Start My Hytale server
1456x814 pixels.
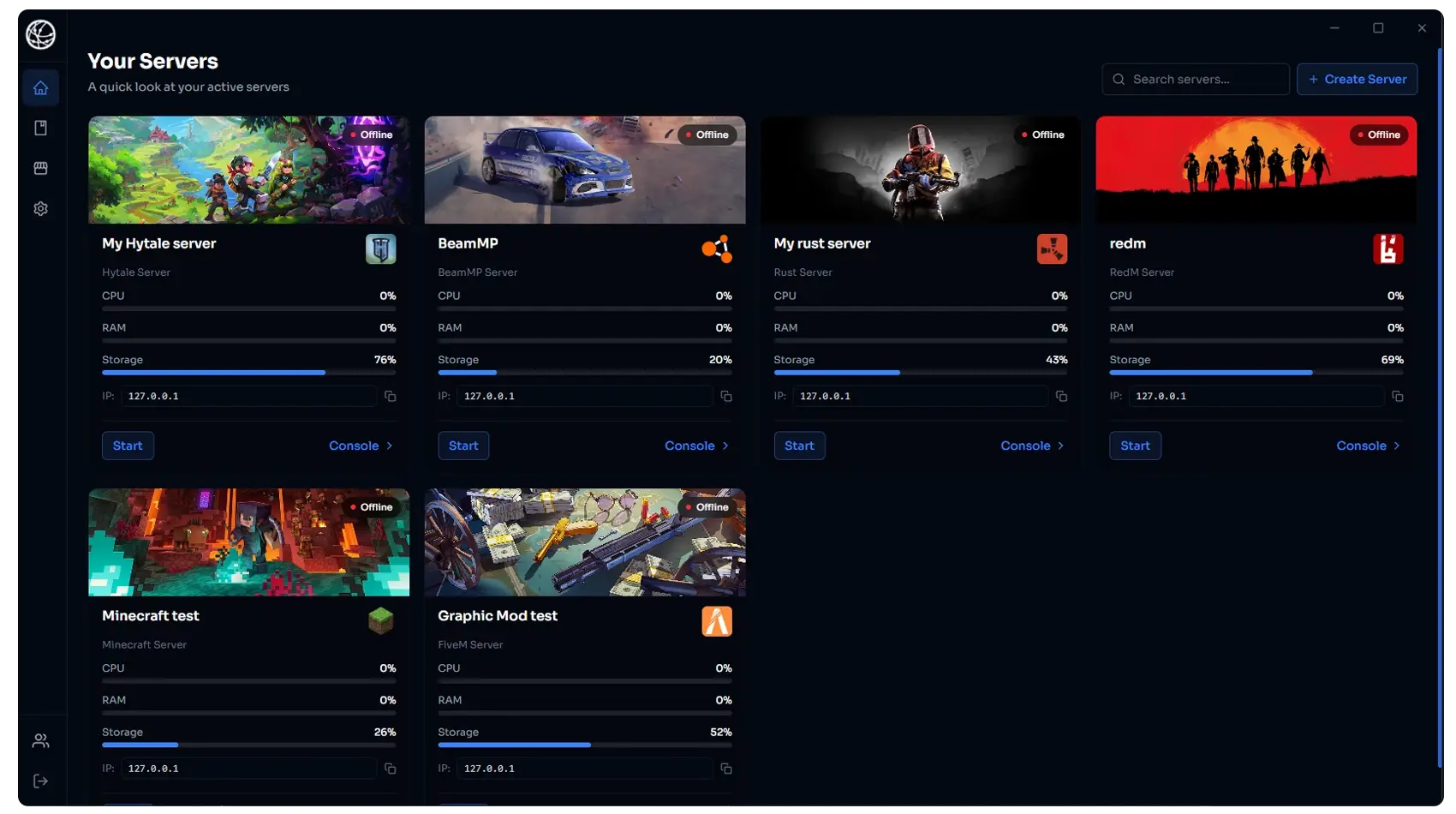click(128, 446)
